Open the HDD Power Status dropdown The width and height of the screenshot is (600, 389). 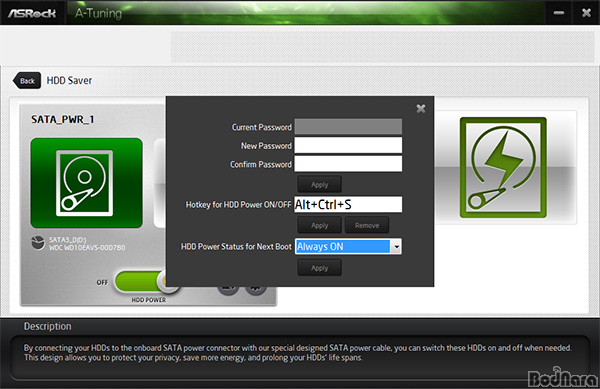click(x=396, y=247)
